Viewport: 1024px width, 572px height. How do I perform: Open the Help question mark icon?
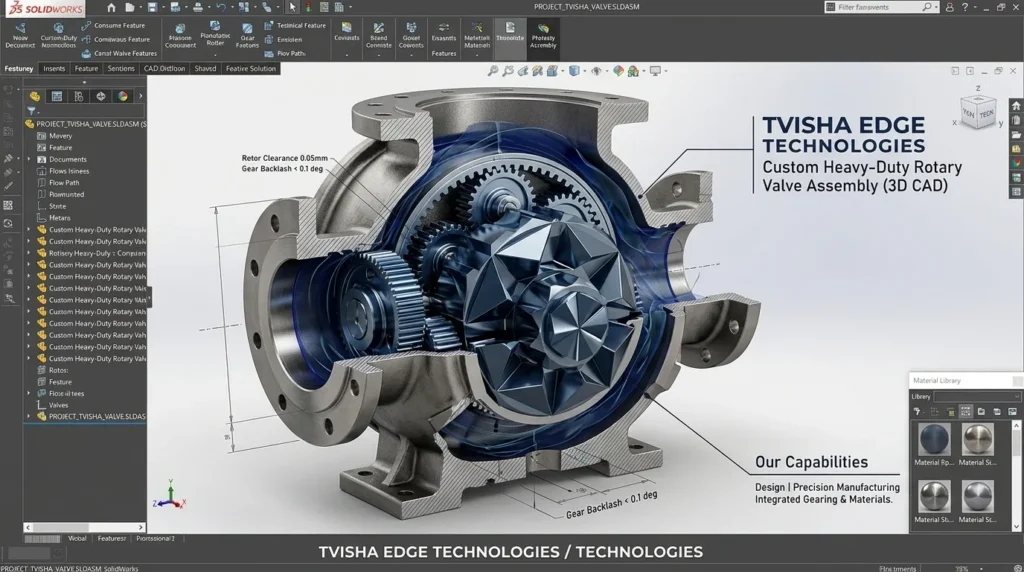point(965,7)
